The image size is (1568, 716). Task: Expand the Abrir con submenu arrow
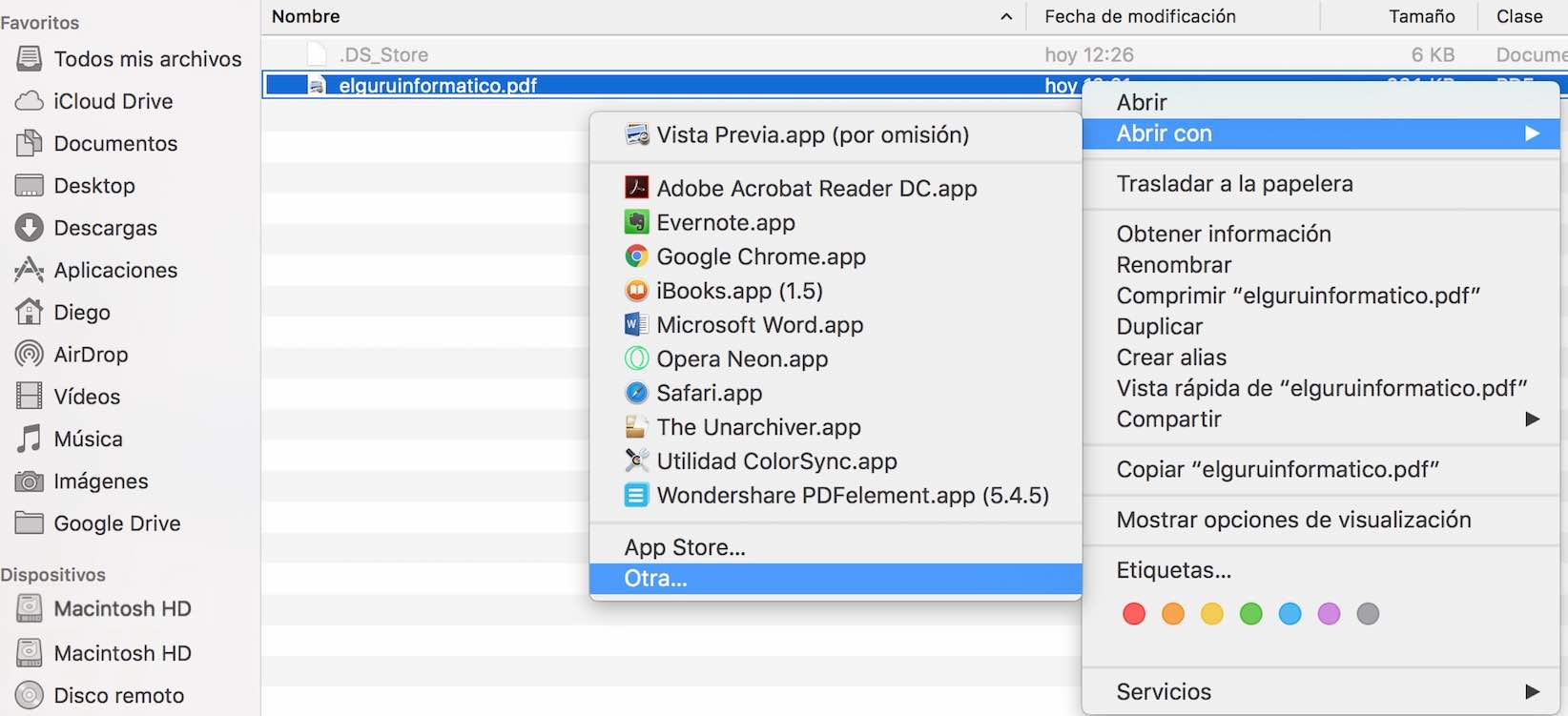click(x=1532, y=133)
